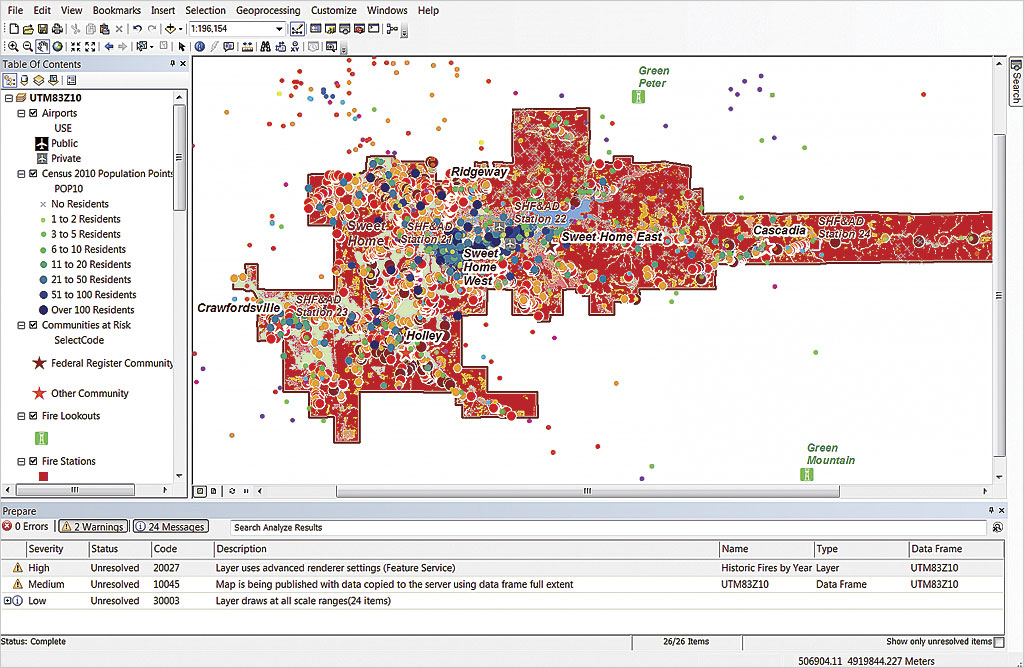Toggle the 24 Messages filter

tap(171, 526)
